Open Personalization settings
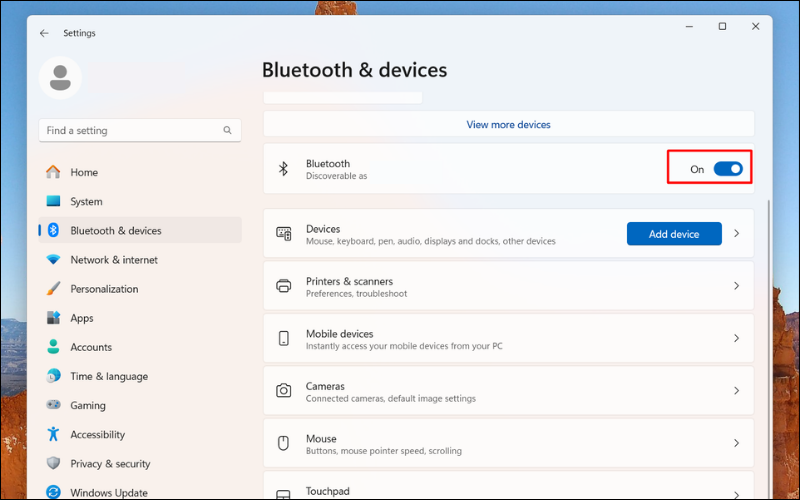Viewport: 800px width, 500px height. pos(140,288)
